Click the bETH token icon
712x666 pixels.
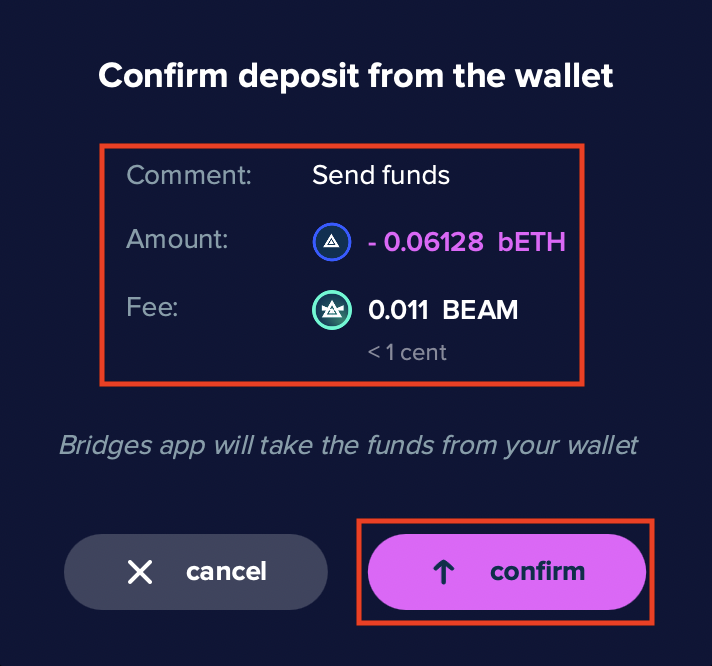(x=331, y=241)
